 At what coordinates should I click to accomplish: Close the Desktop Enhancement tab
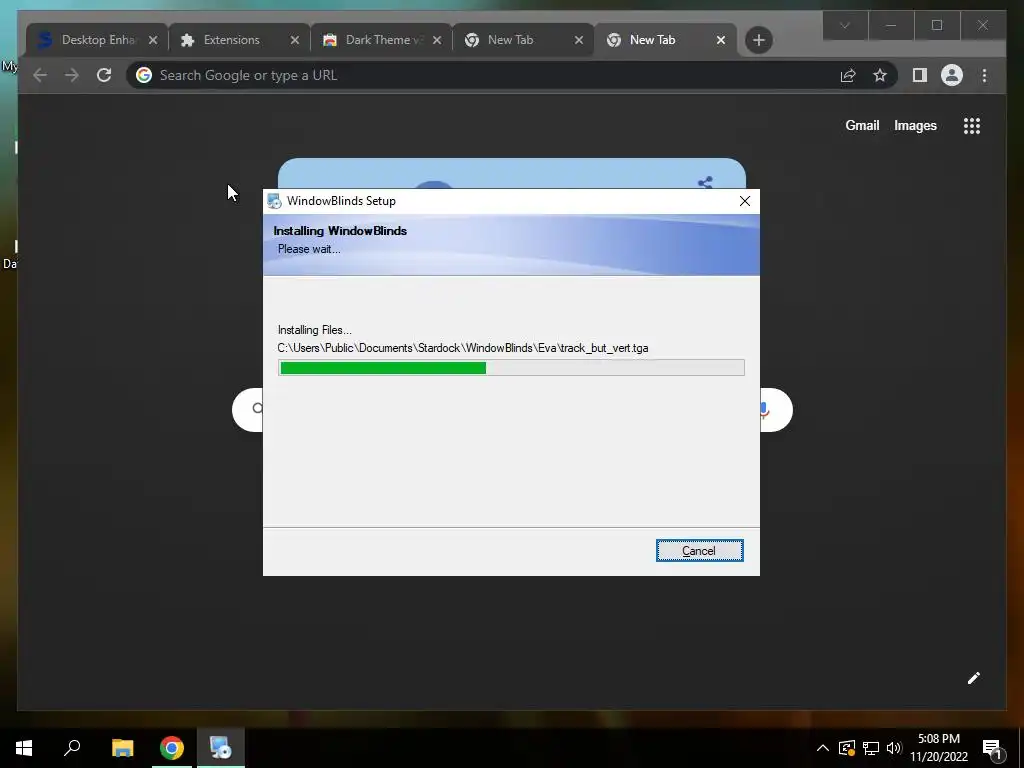click(153, 40)
